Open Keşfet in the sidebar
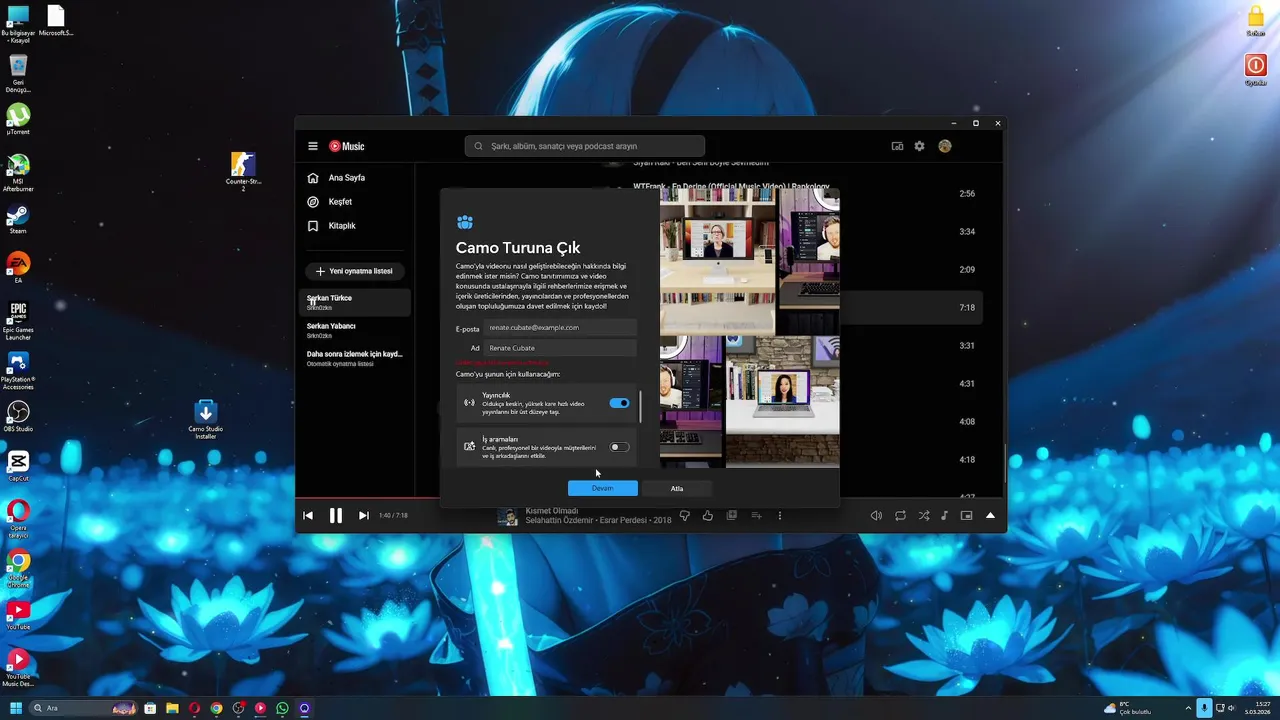 (x=355, y=202)
